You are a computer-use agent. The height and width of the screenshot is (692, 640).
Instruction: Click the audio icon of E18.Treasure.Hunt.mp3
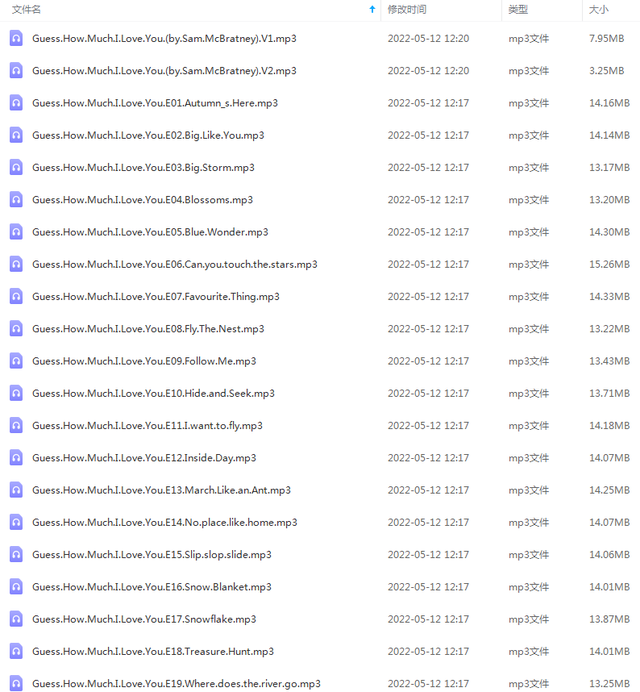16,651
